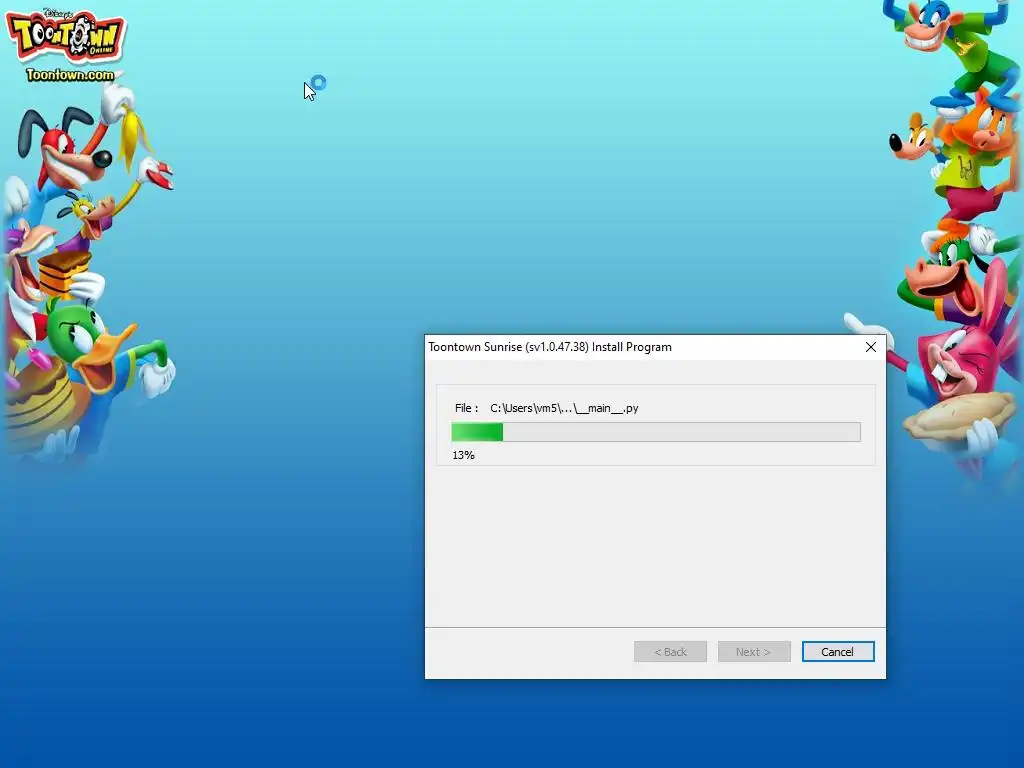Click the file path C:\Users\vm5\...\__main__.py
1024x768 pixels.
click(564, 408)
